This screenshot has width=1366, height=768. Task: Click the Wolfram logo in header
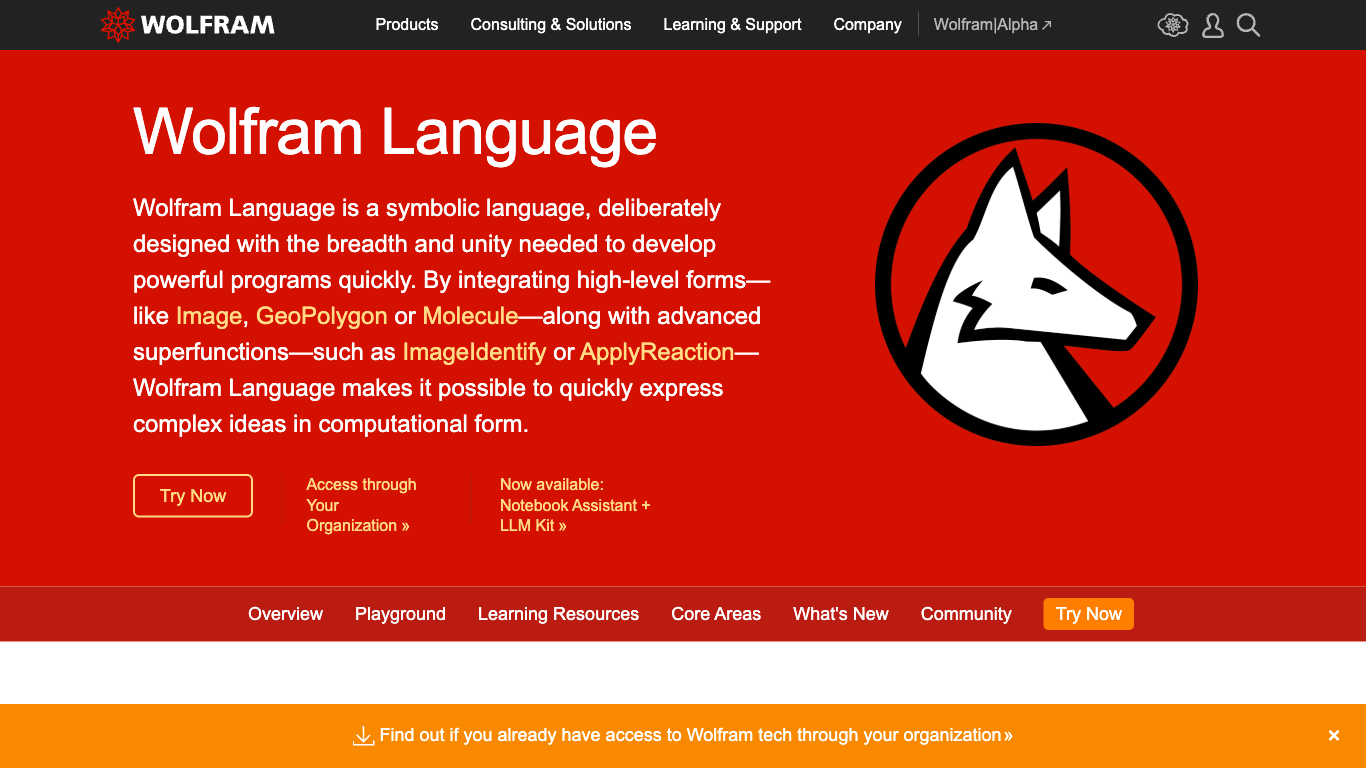click(188, 25)
